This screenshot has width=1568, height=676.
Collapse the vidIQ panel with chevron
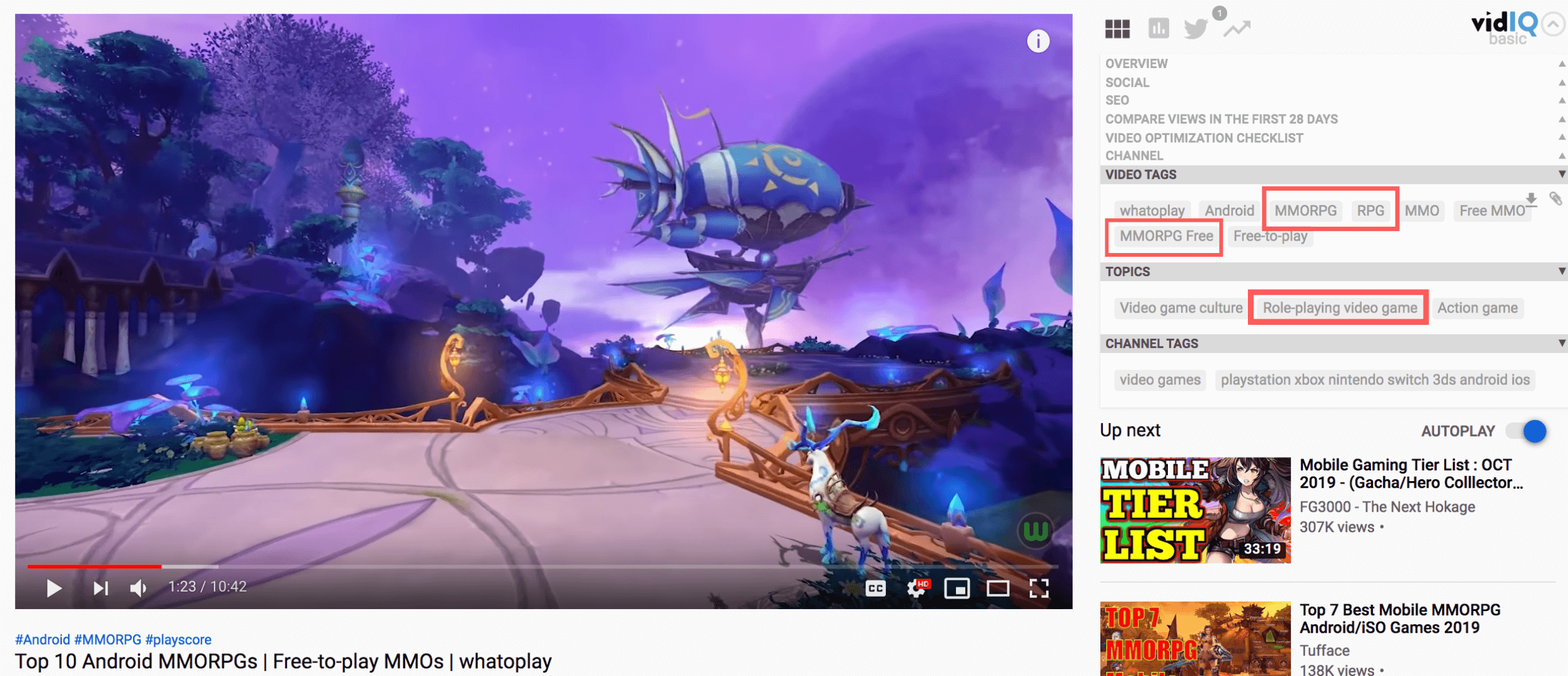pyautogui.click(x=1554, y=24)
